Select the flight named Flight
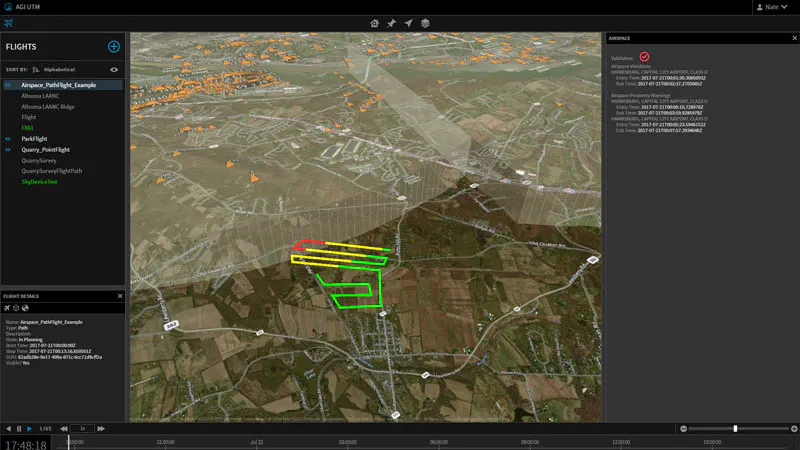This screenshot has height=450, width=800. [29, 117]
